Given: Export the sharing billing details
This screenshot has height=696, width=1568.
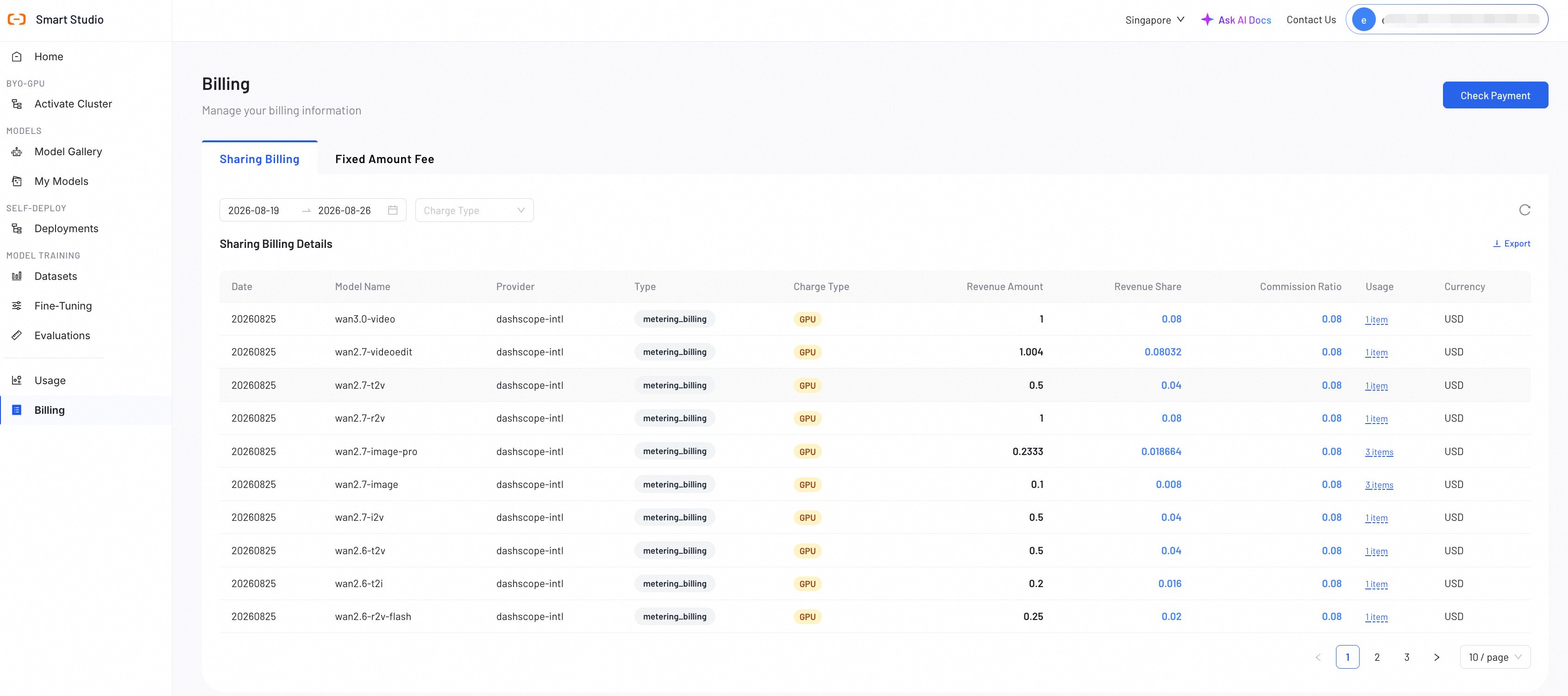Looking at the screenshot, I should tap(1512, 244).
